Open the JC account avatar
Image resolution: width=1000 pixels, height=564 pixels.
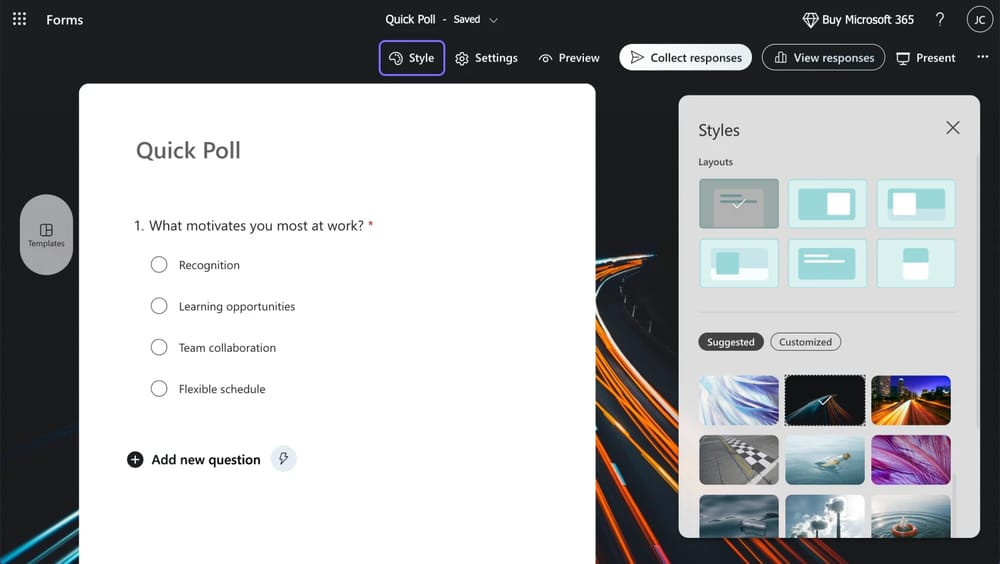click(x=979, y=19)
